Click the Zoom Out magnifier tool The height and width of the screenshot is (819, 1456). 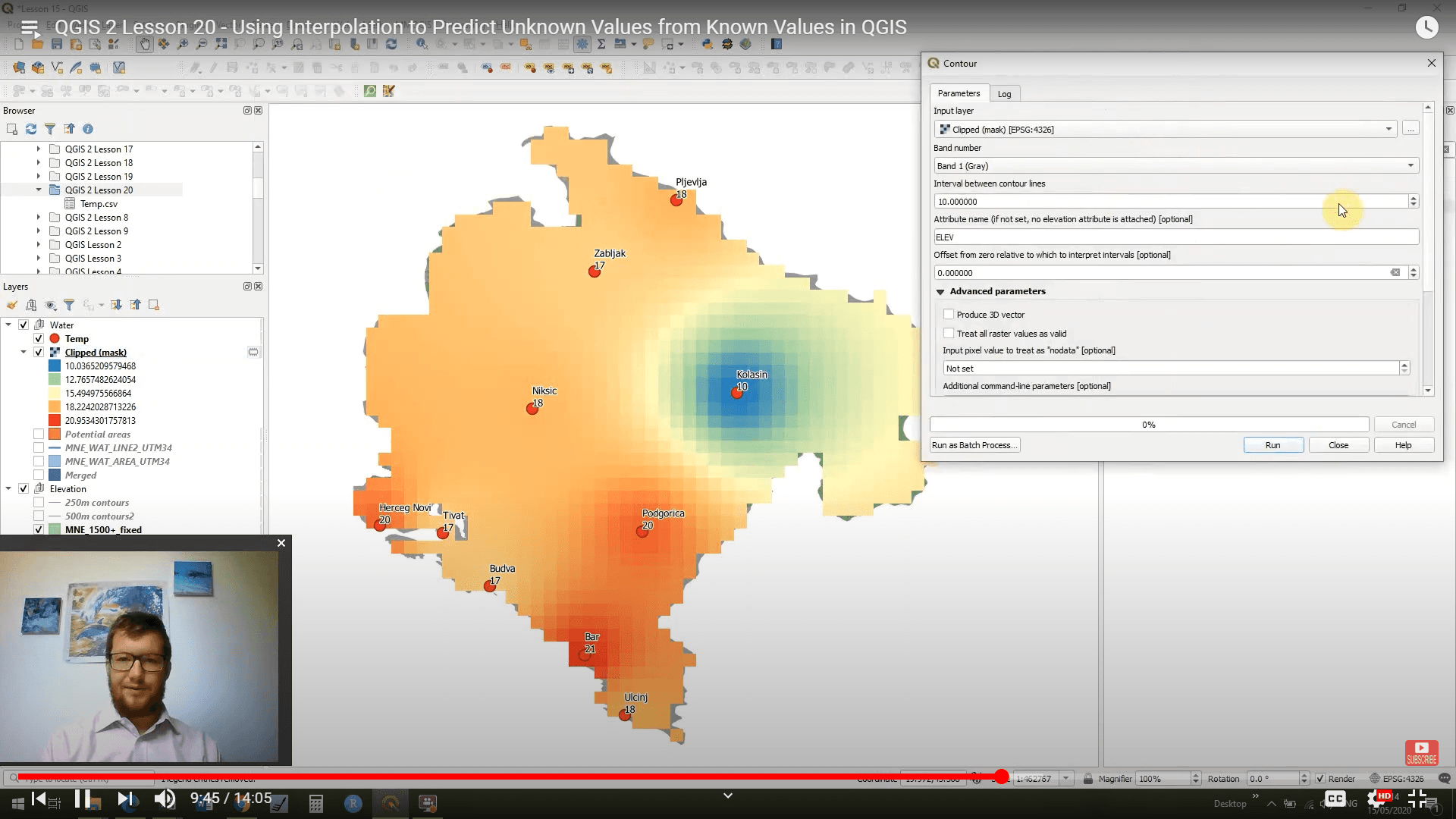pos(202,44)
